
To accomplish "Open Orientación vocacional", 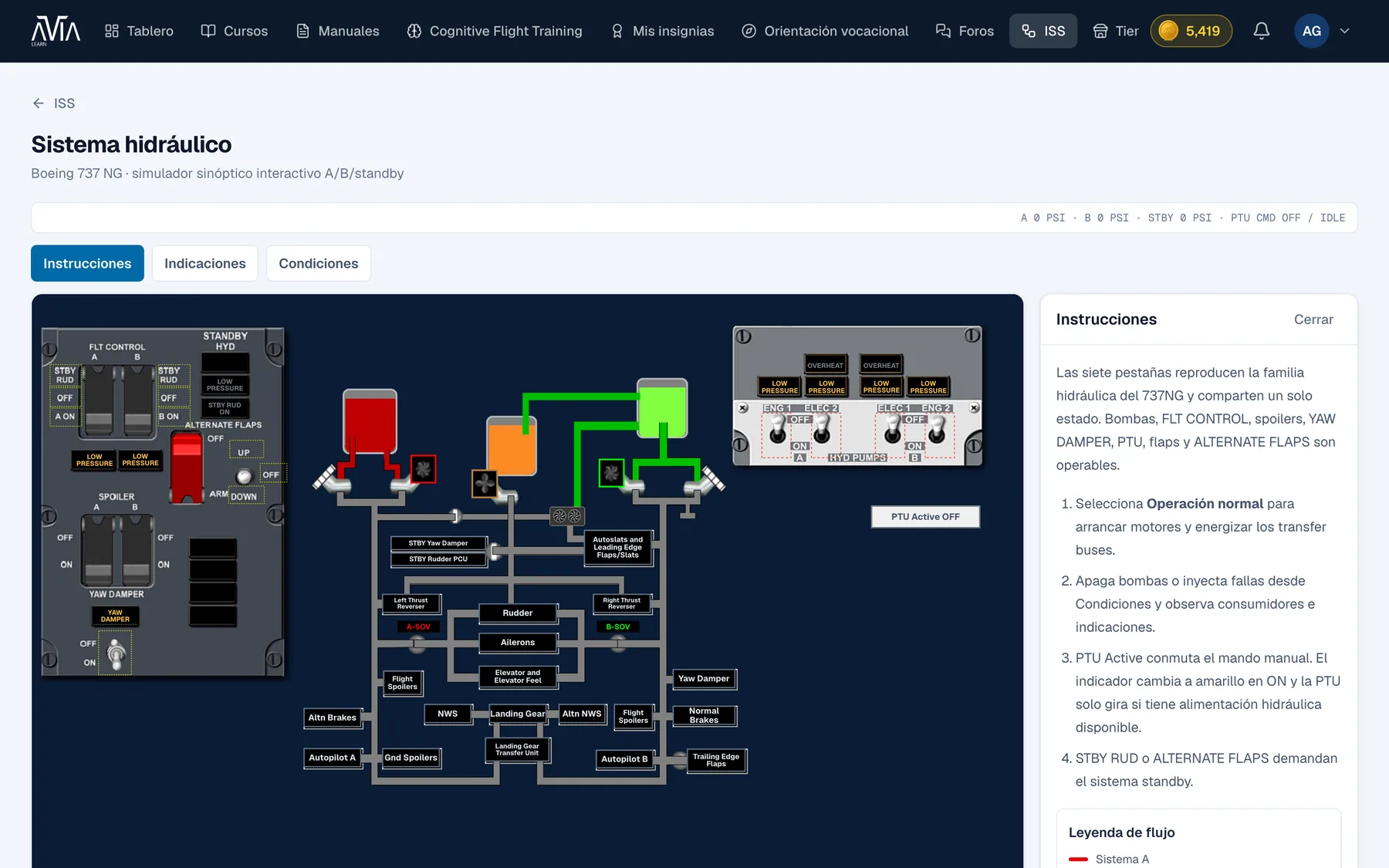I will pos(825,31).
